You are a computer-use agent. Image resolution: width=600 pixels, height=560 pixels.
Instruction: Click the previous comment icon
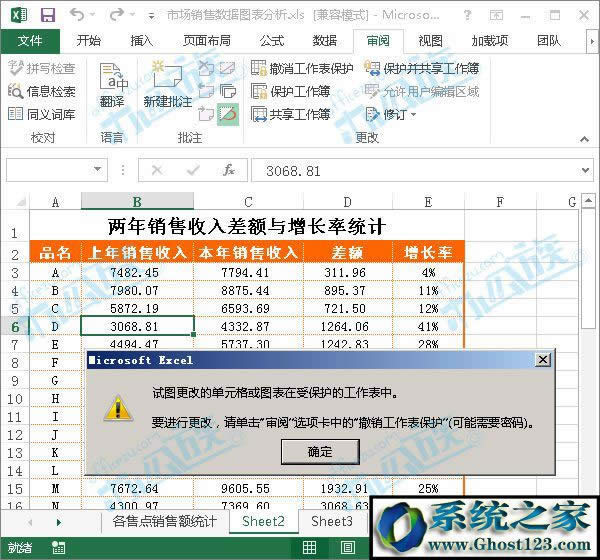206,91
